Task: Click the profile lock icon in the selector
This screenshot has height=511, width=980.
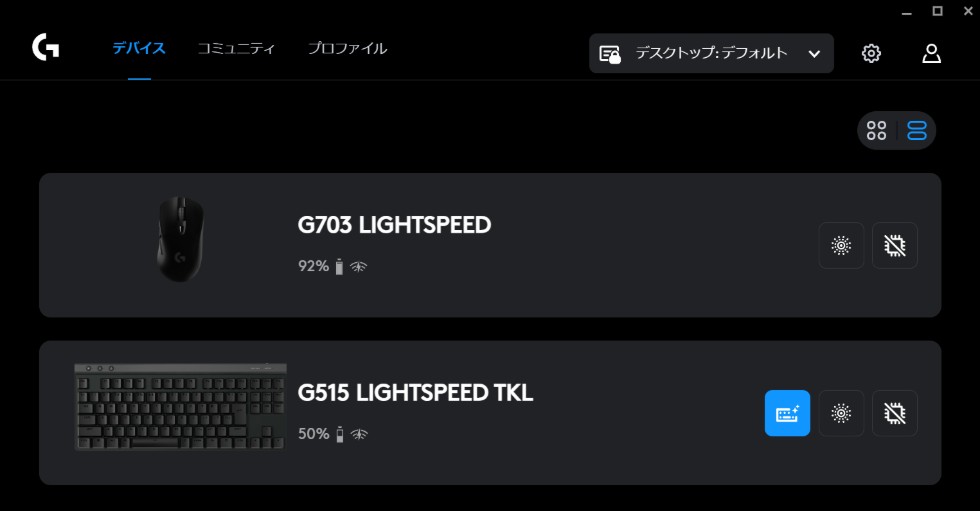Action: (x=610, y=54)
